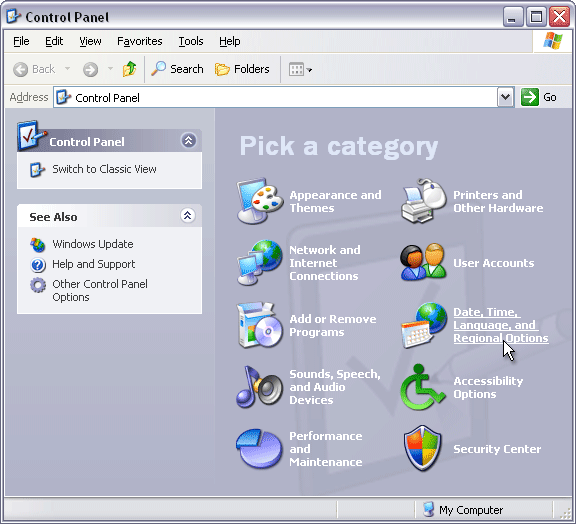576x524 pixels.
Task: Click Other Control Panel Options link
Action: 100,290
